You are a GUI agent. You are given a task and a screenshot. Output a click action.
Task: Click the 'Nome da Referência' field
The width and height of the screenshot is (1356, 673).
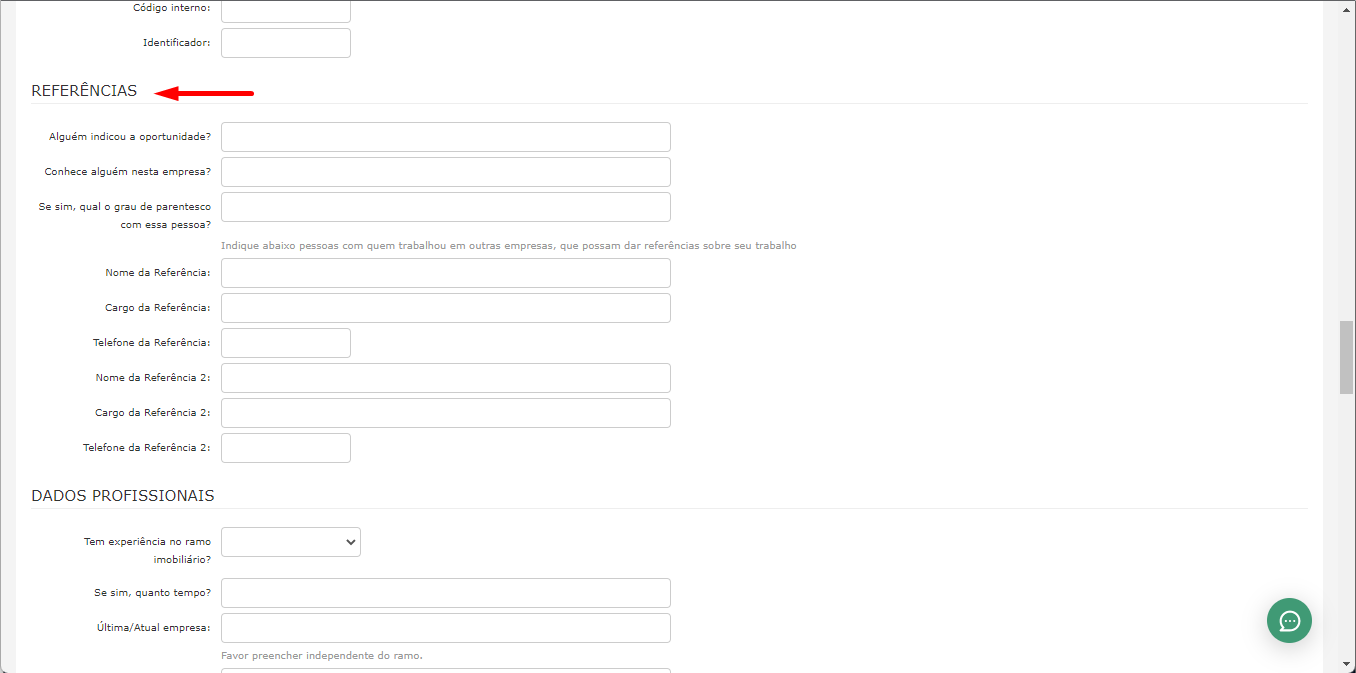click(446, 273)
